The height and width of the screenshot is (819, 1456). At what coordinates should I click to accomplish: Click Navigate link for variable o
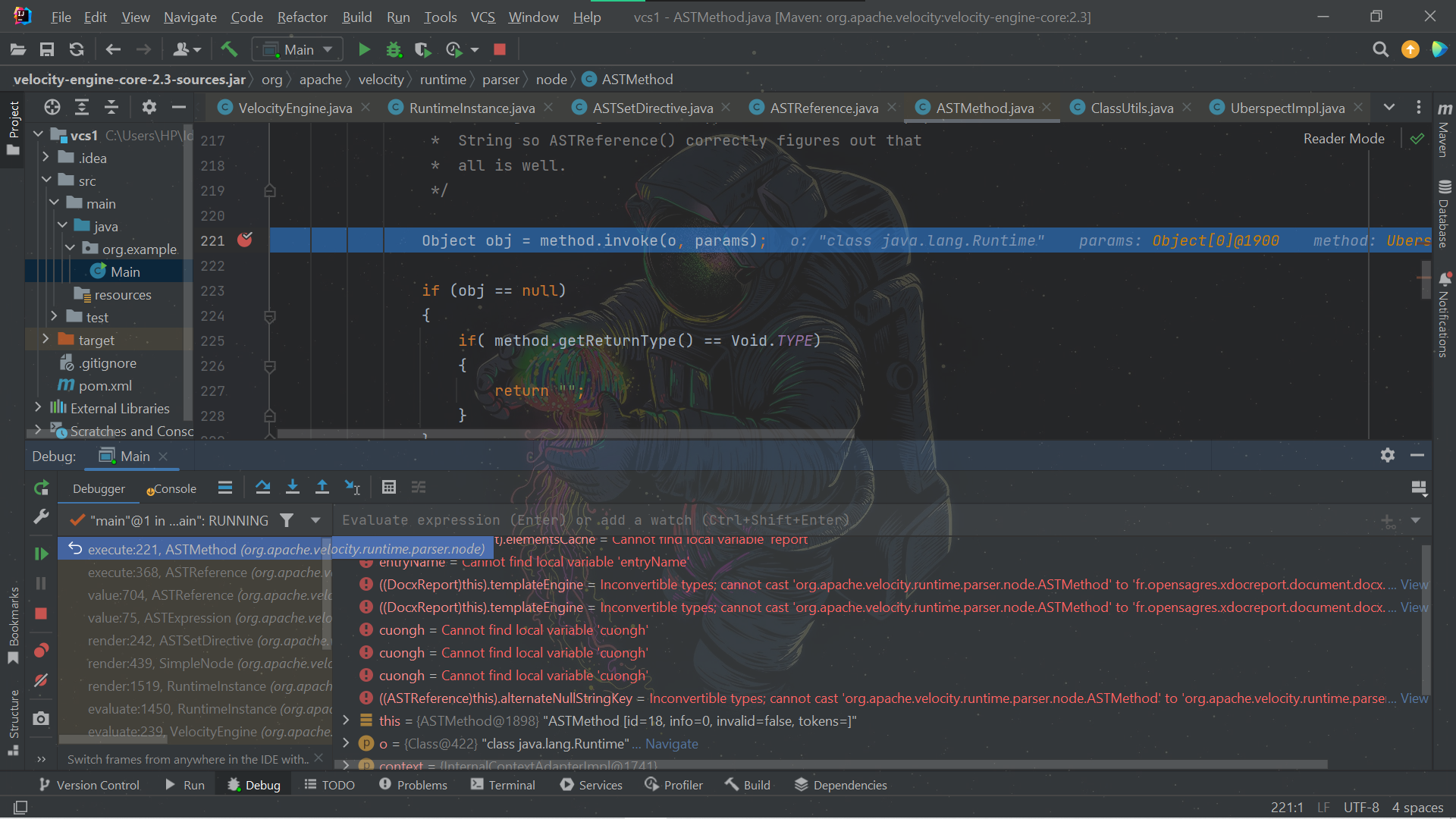tap(671, 744)
